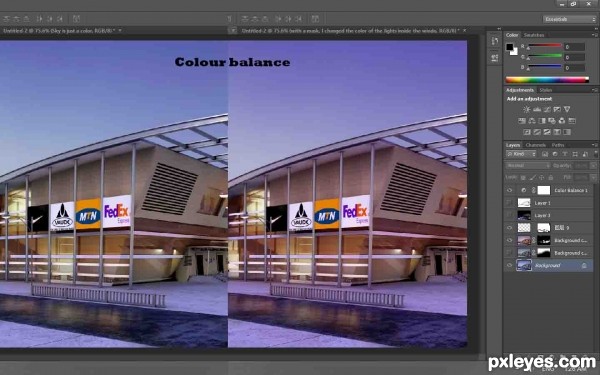Switch to the Styles tab
600x375 pixels.
pyautogui.click(x=545, y=90)
